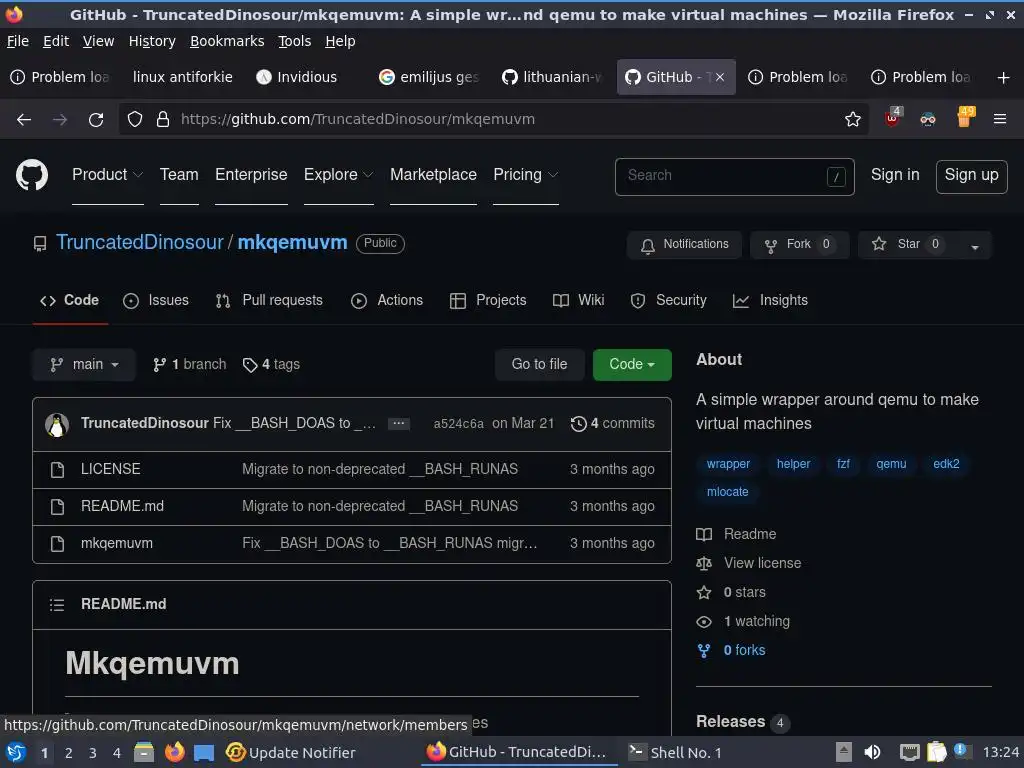1024x768 pixels.
Task: Open the README table of contents icon
Action: (57, 605)
